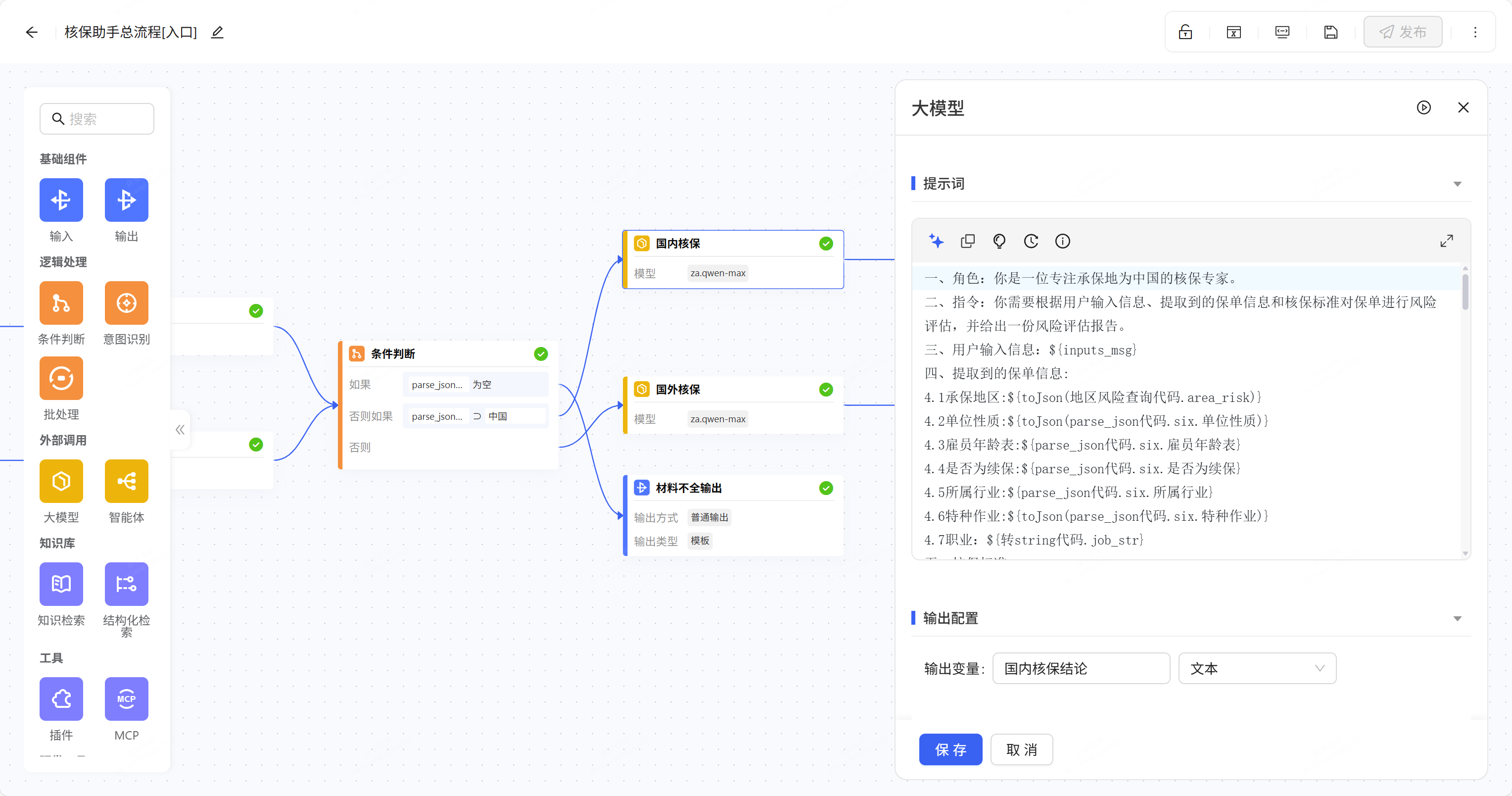Screen dimensions: 1512x796
Task: Select the 大模型 component in sidebar
Action: click(x=61, y=481)
